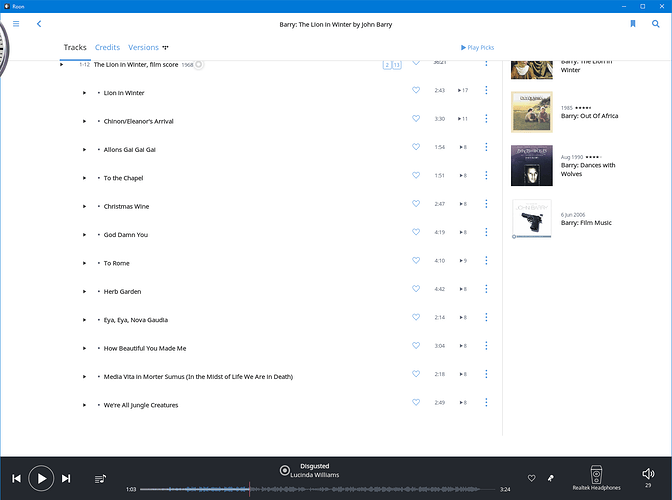This screenshot has height=500, width=672.
Task: Open more options for Chinon/Eleanor's Arrival
Action: [x=486, y=119]
